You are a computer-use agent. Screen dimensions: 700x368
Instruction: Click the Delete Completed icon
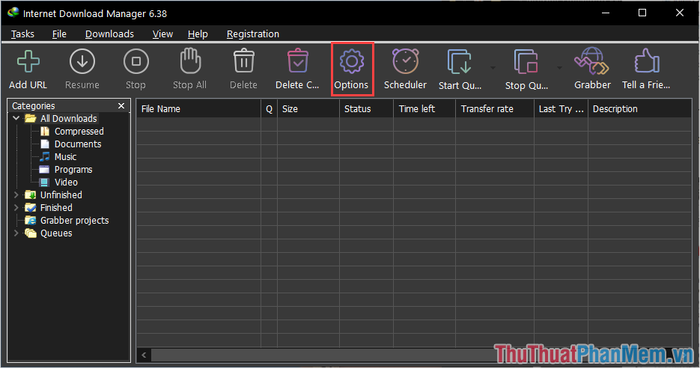tap(298, 61)
